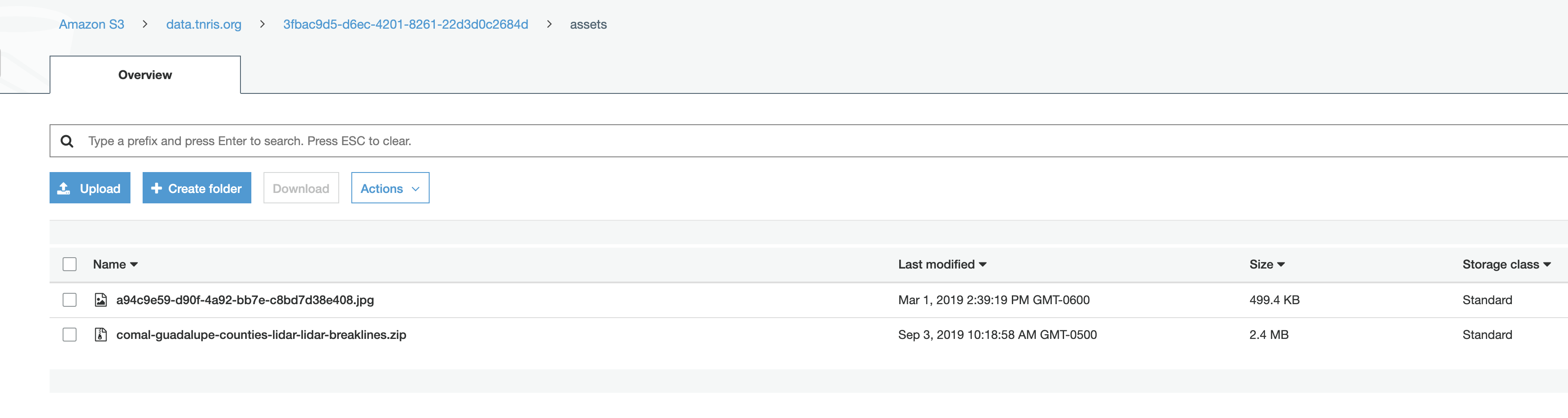This screenshot has width=1568, height=418.
Task: Go to Amazon S3 breadcrumb link
Action: point(91,24)
